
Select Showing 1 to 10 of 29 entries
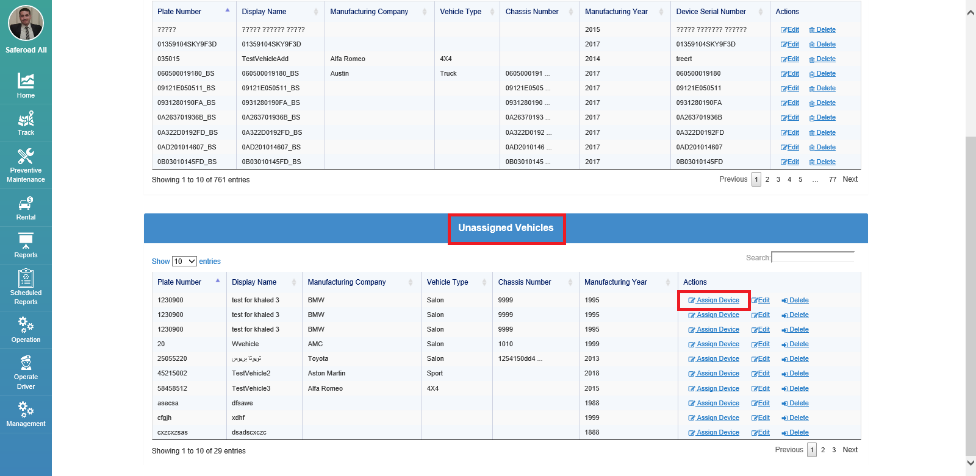pyautogui.click(x=199, y=450)
